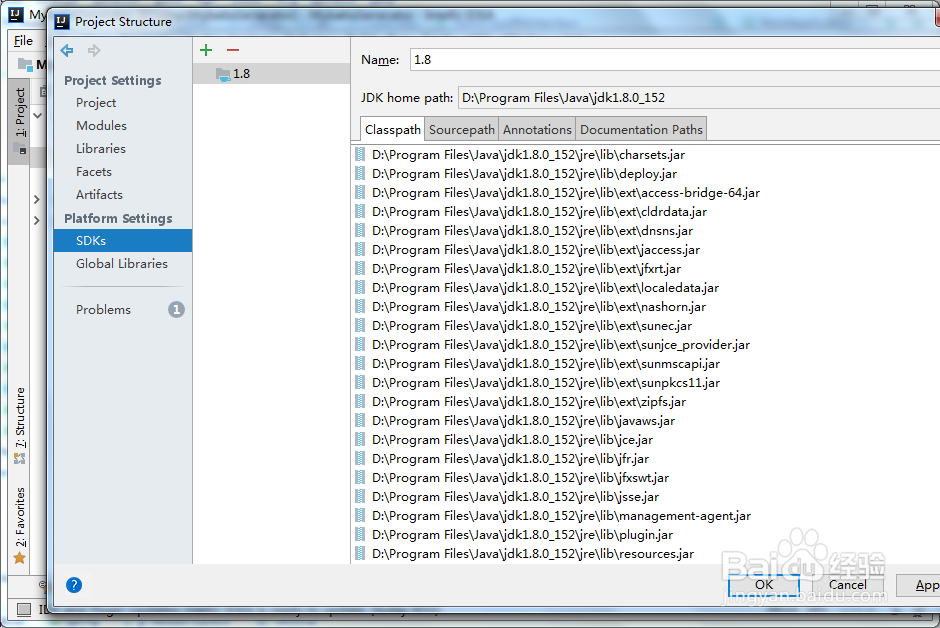Select sunec.jar classpath entry
This screenshot has height=628, width=940.
532,326
